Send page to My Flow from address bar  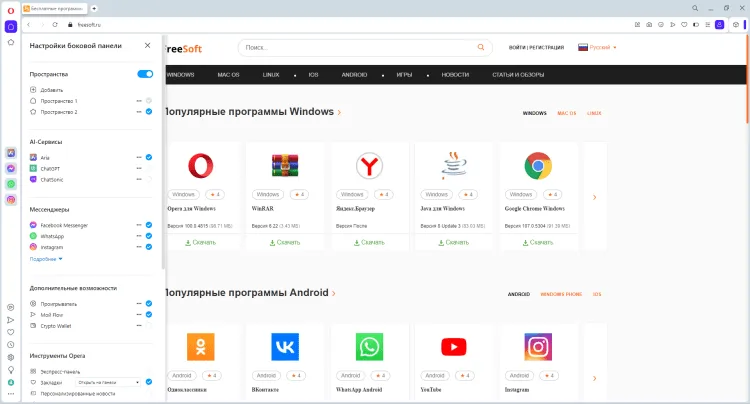tap(673, 24)
